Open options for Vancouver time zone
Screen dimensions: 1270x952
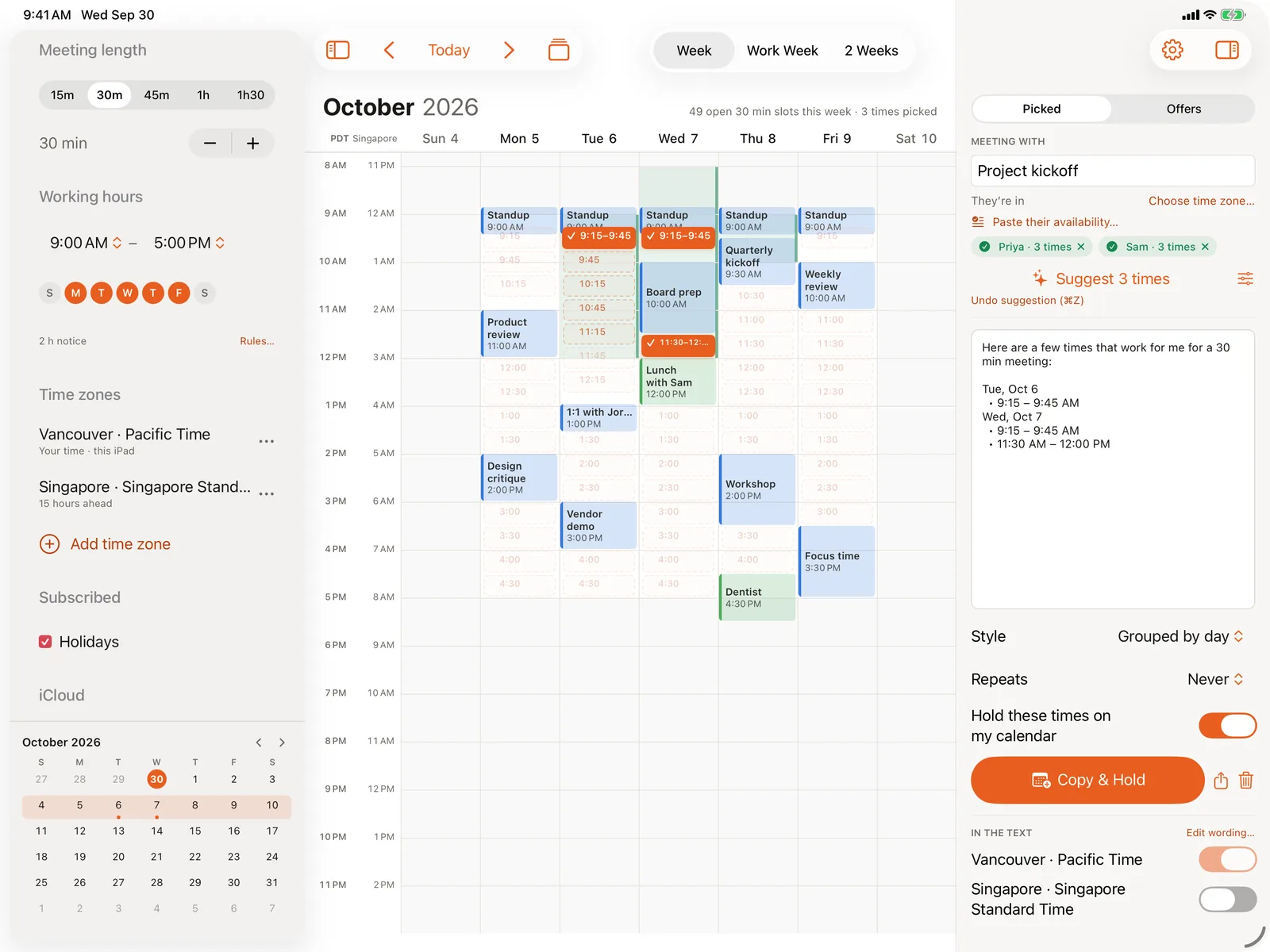(267, 441)
